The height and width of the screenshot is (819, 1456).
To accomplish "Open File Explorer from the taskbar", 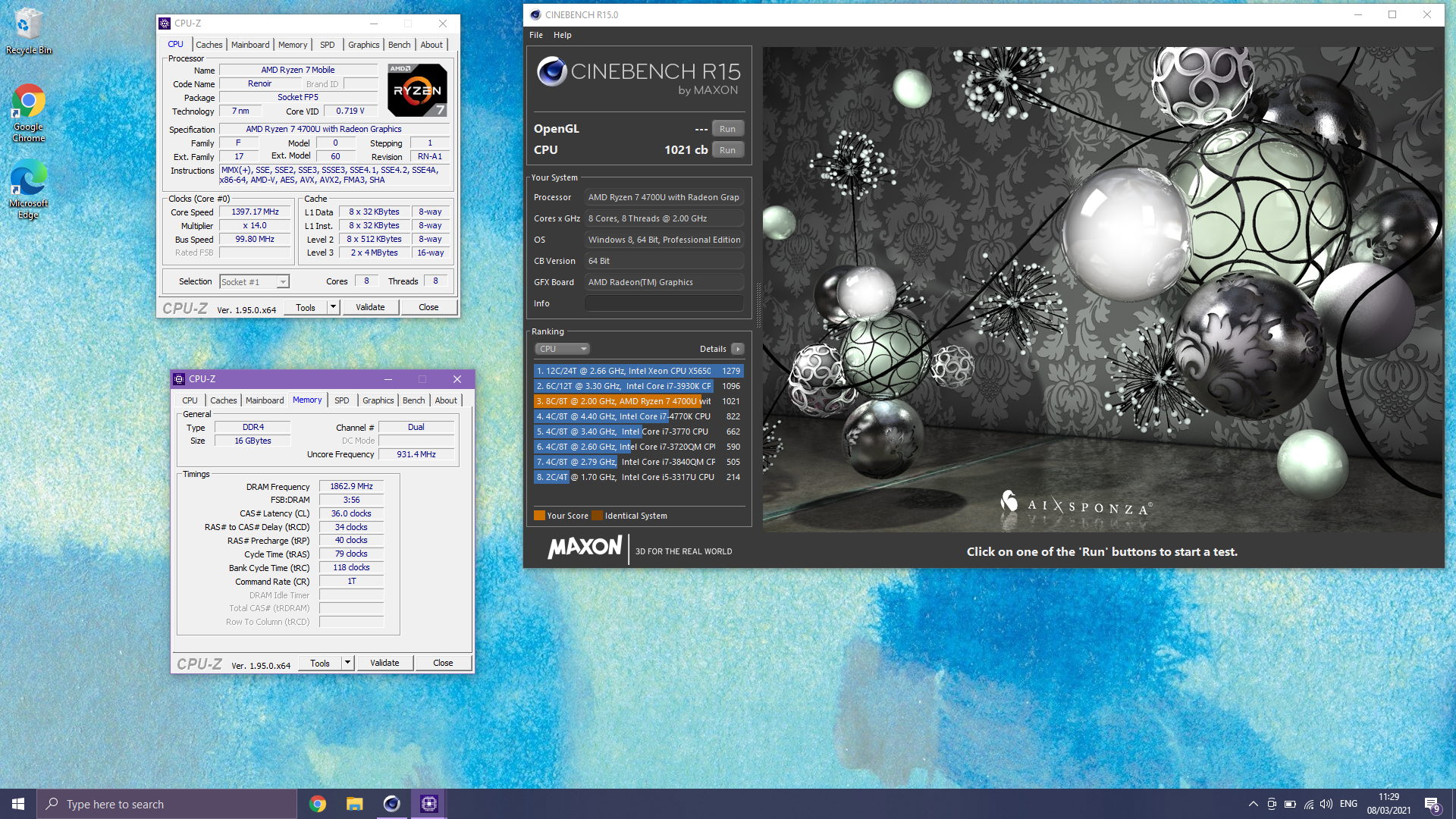I will pyautogui.click(x=355, y=804).
